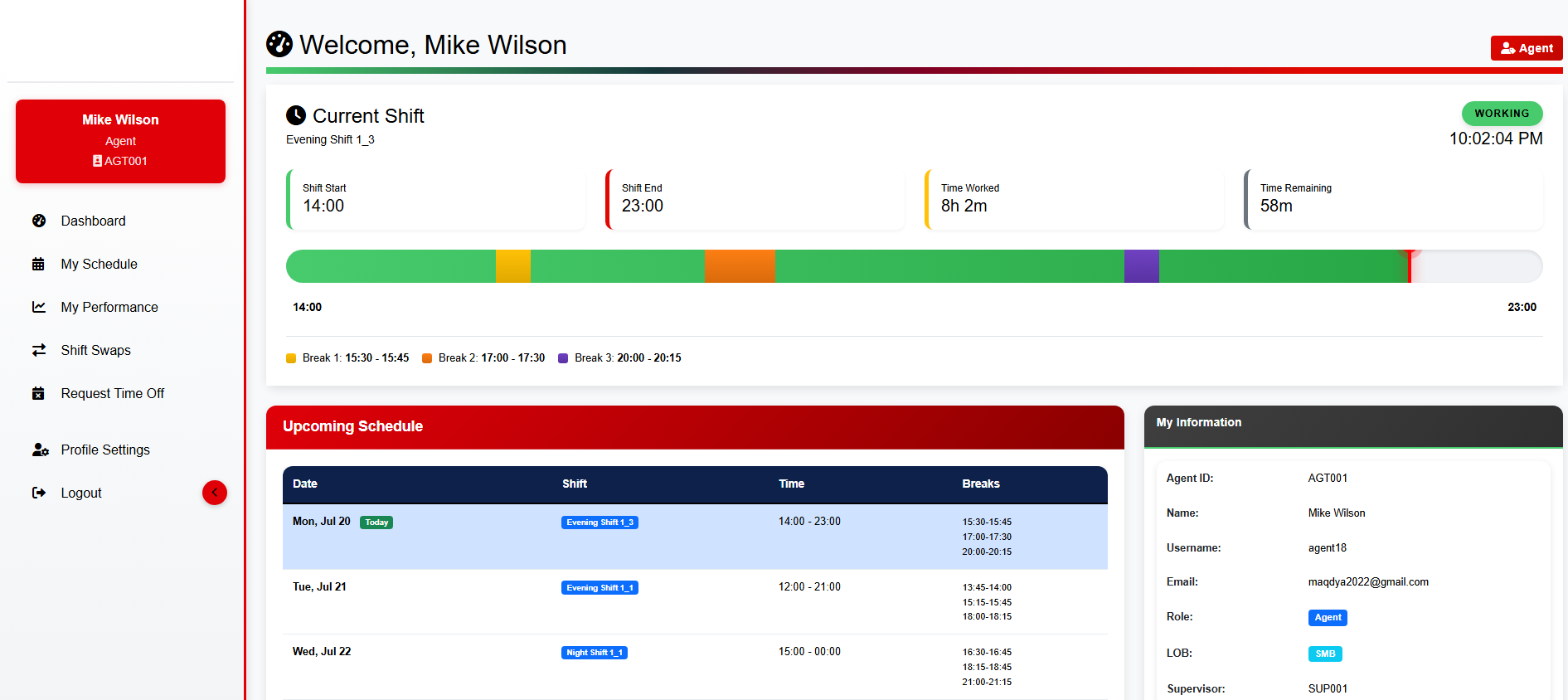Collapse sidebar with red chevron button
Image resolution: width=1568 pixels, height=700 pixels.
(215, 493)
